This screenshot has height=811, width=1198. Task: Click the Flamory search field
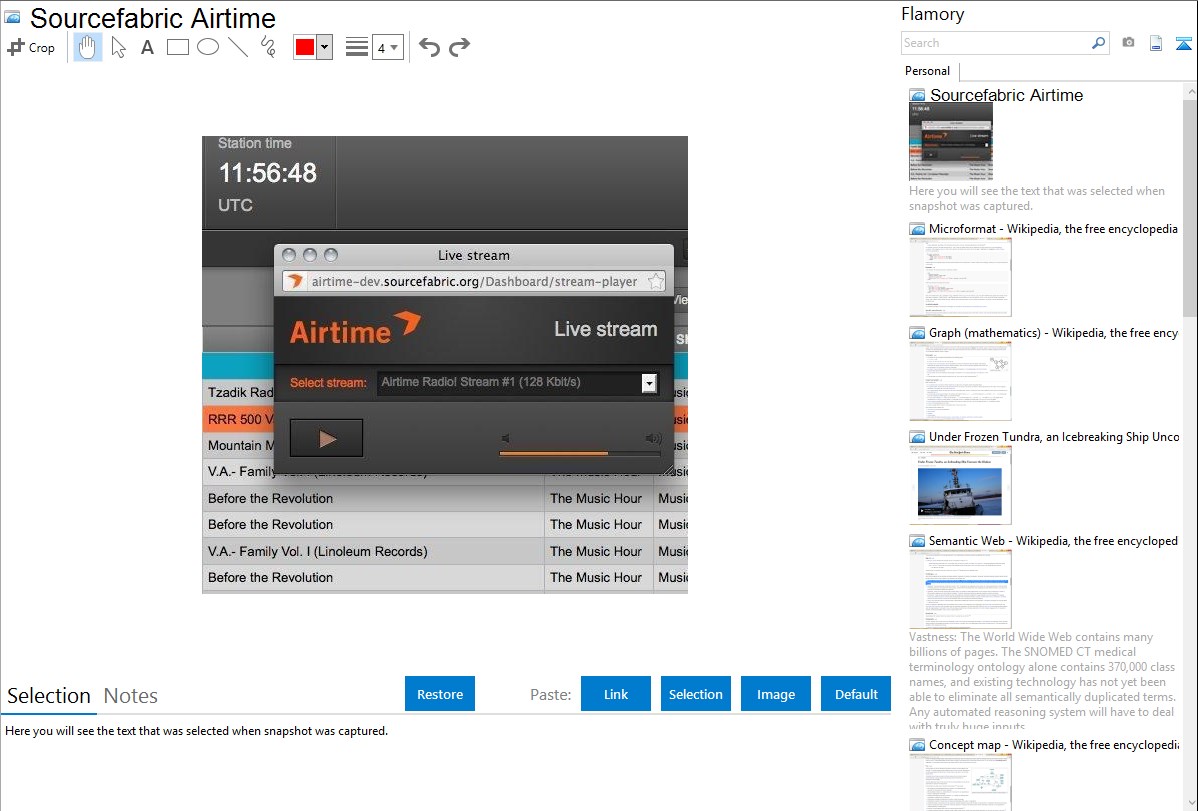995,43
